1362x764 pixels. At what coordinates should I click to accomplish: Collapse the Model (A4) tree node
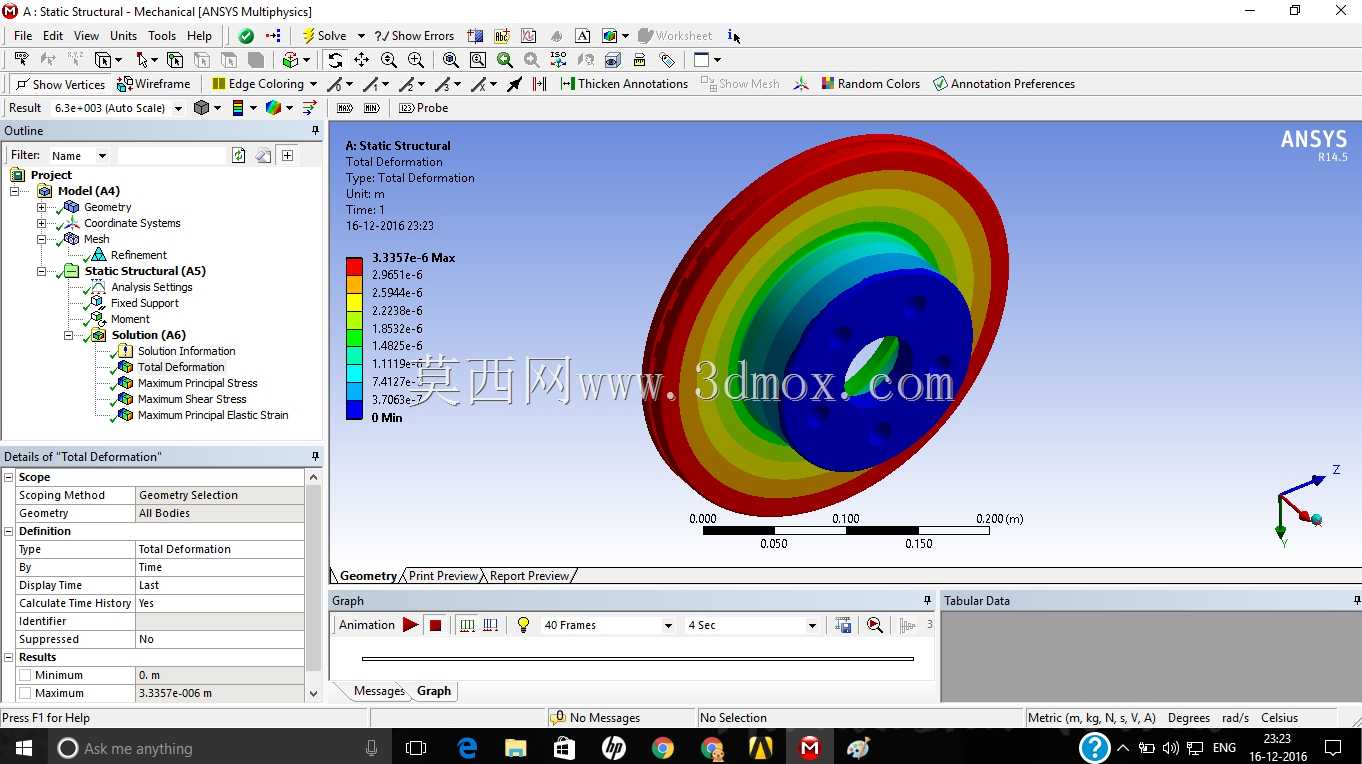pos(15,191)
